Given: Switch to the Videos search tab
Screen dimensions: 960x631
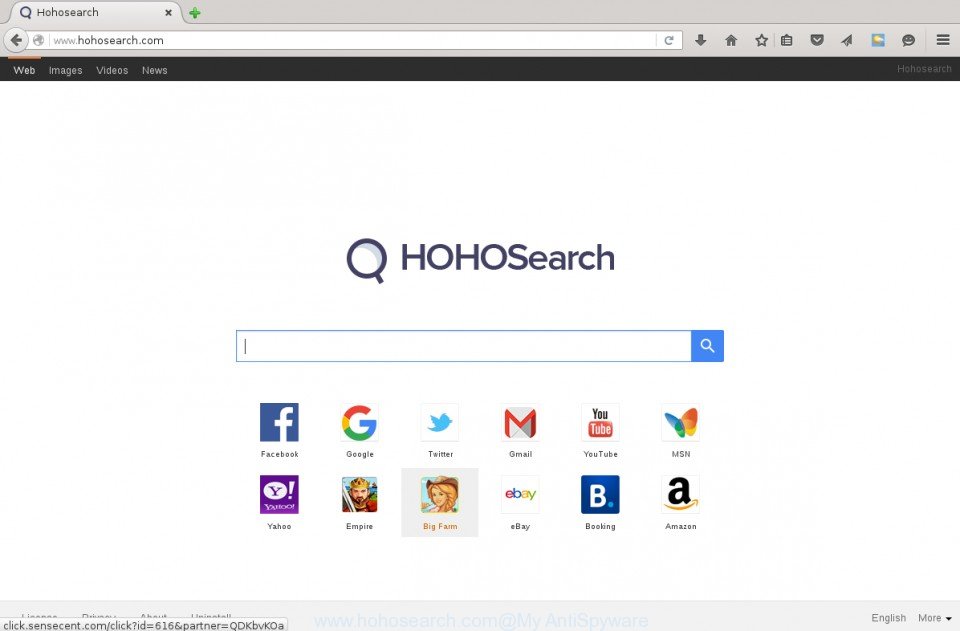Looking at the screenshot, I should (112, 70).
